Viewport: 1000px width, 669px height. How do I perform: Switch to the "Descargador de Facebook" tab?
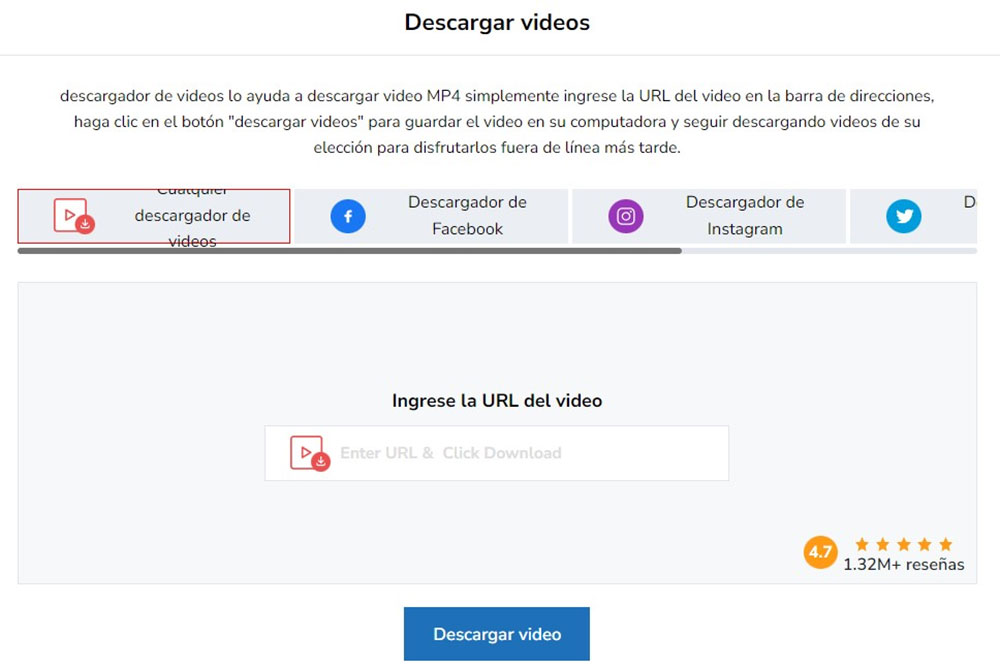coord(467,216)
